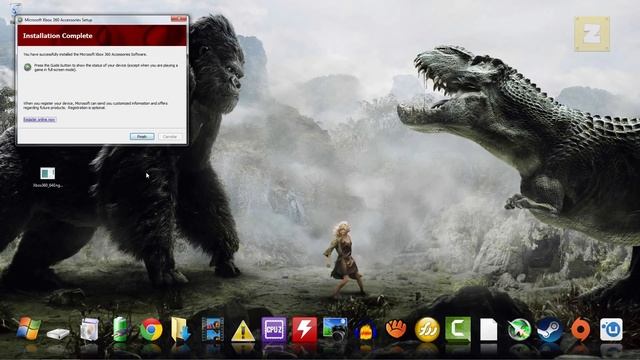The height and width of the screenshot is (360, 640).
Task: Launch the orange claw icon in dock
Action: tap(396, 329)
